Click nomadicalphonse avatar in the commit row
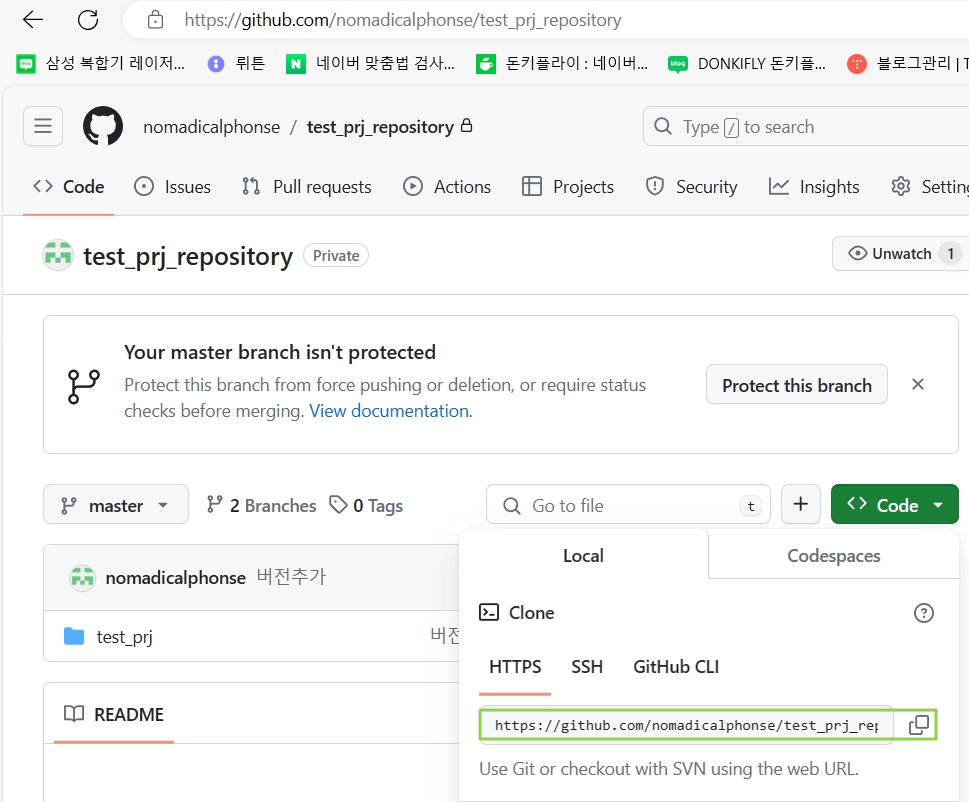 point(82,578)
